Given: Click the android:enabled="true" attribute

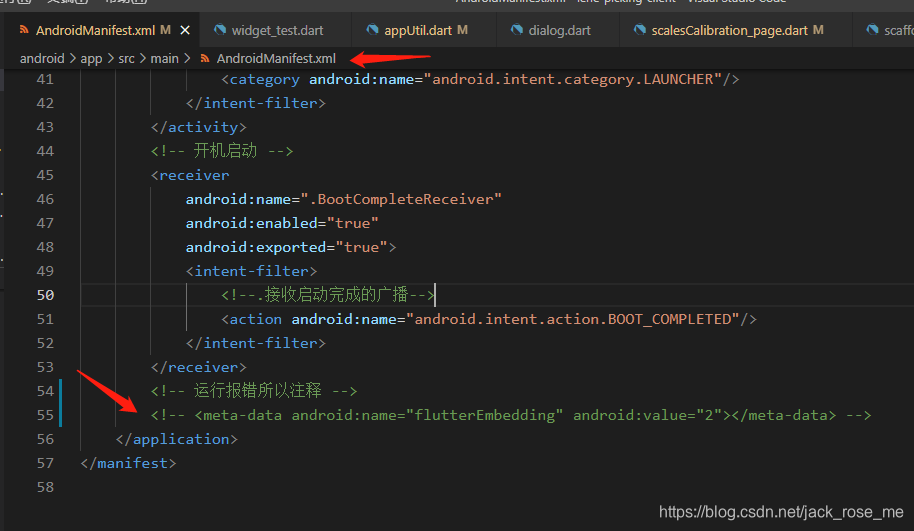Looking at the screenshot, I should (282, 223).
